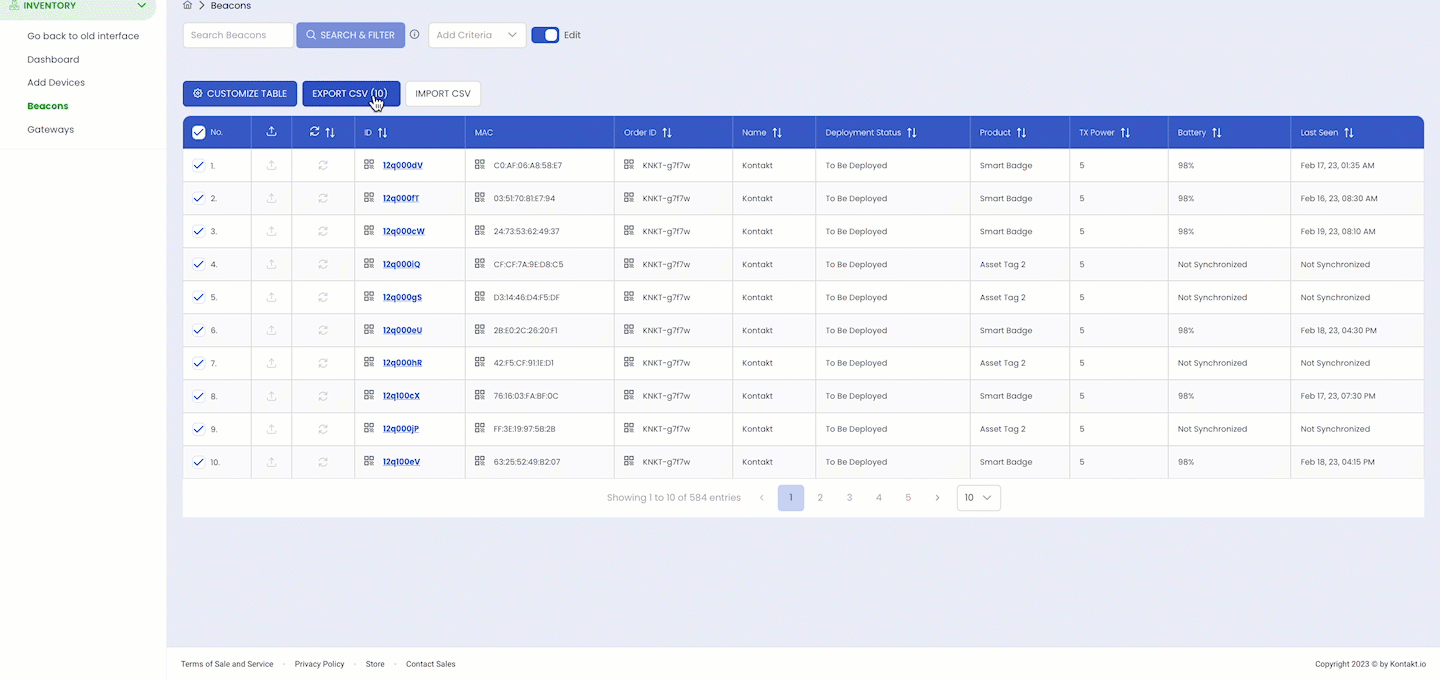Image resolution: width=1440 pixels, height=680 pixels.
Task: Open the Privacy Policy footer link
Action: (x=319, y=664)
